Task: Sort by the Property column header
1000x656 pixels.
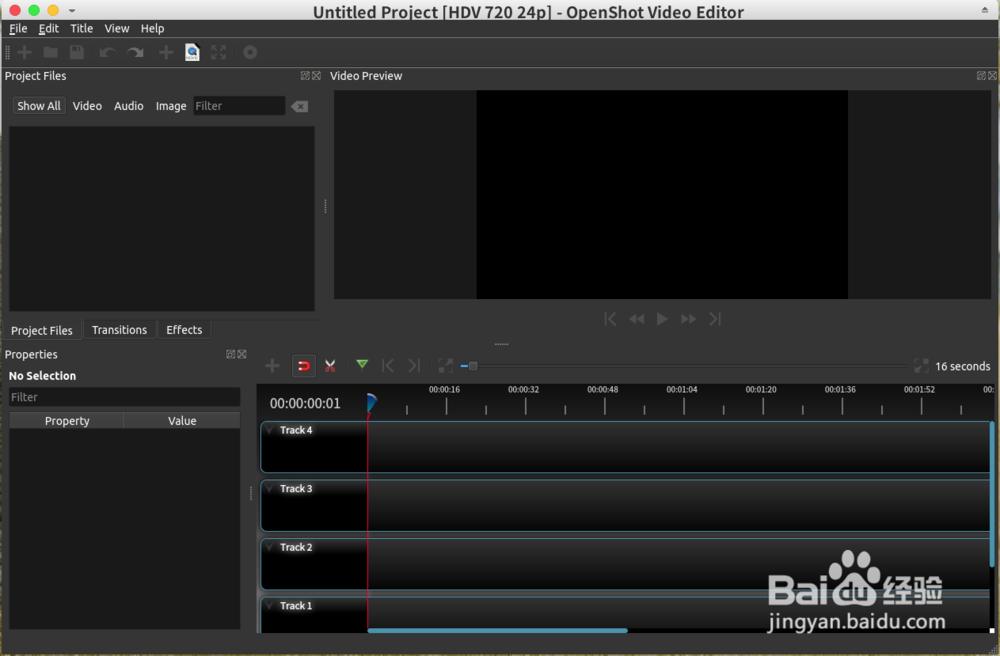Action: click(x=67, y=421)
